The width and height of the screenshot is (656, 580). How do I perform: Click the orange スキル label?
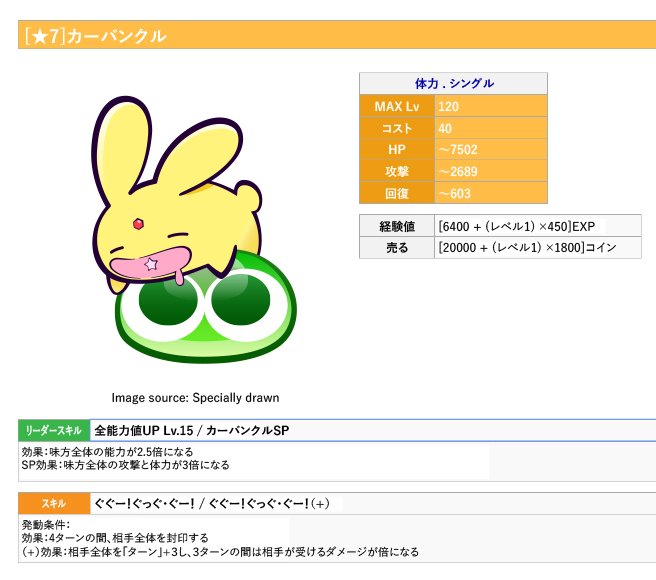(x=54, y=503)
